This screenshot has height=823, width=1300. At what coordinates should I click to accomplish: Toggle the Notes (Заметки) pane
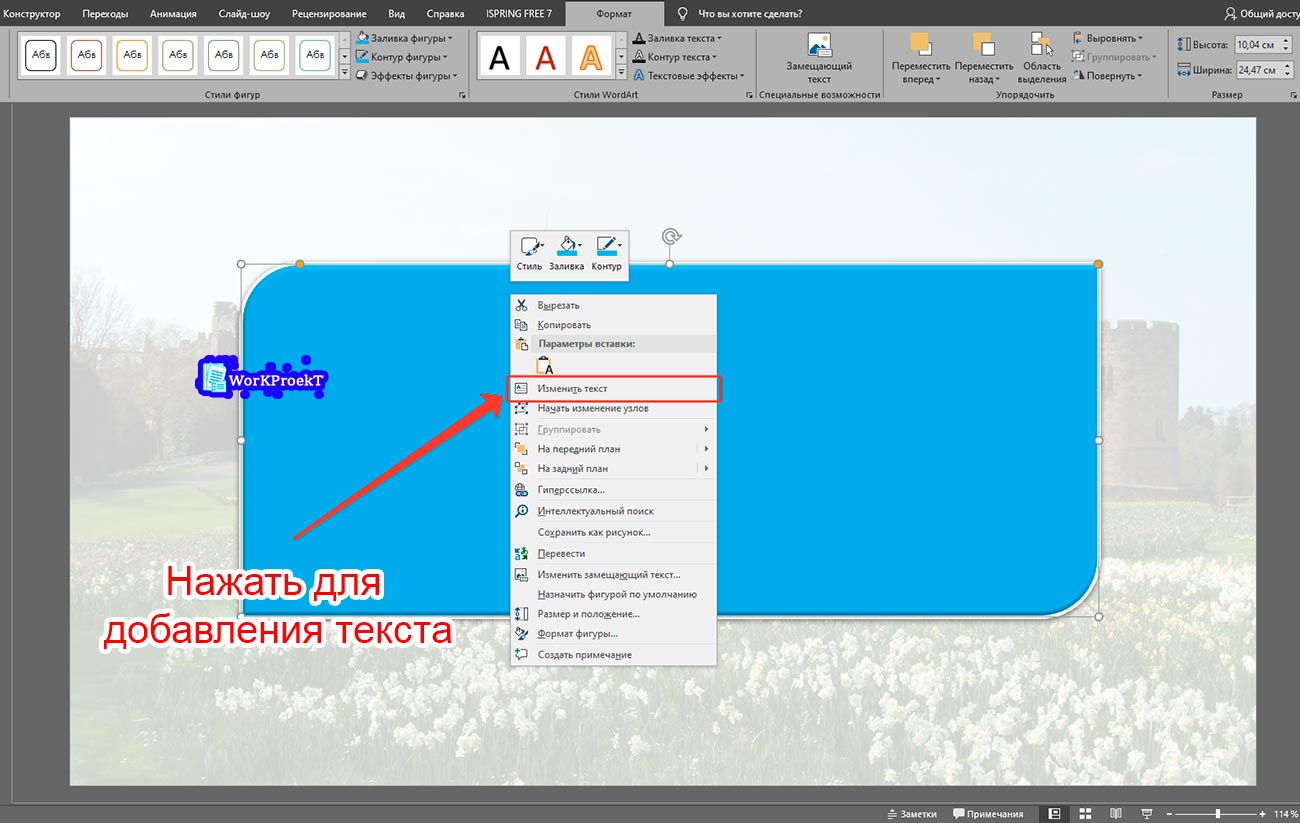[x=910, y=814]
